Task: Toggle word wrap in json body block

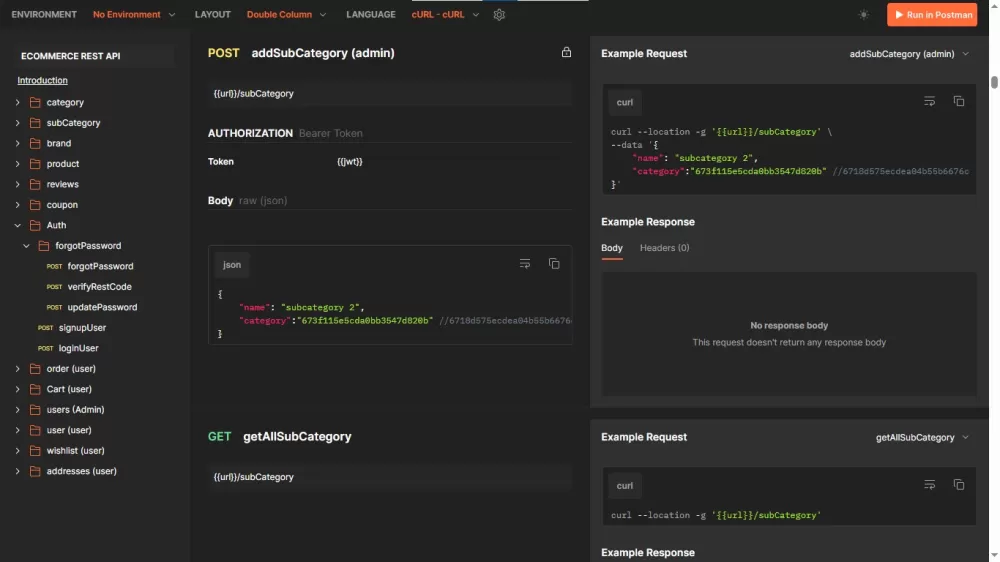Action: [525, 264]
